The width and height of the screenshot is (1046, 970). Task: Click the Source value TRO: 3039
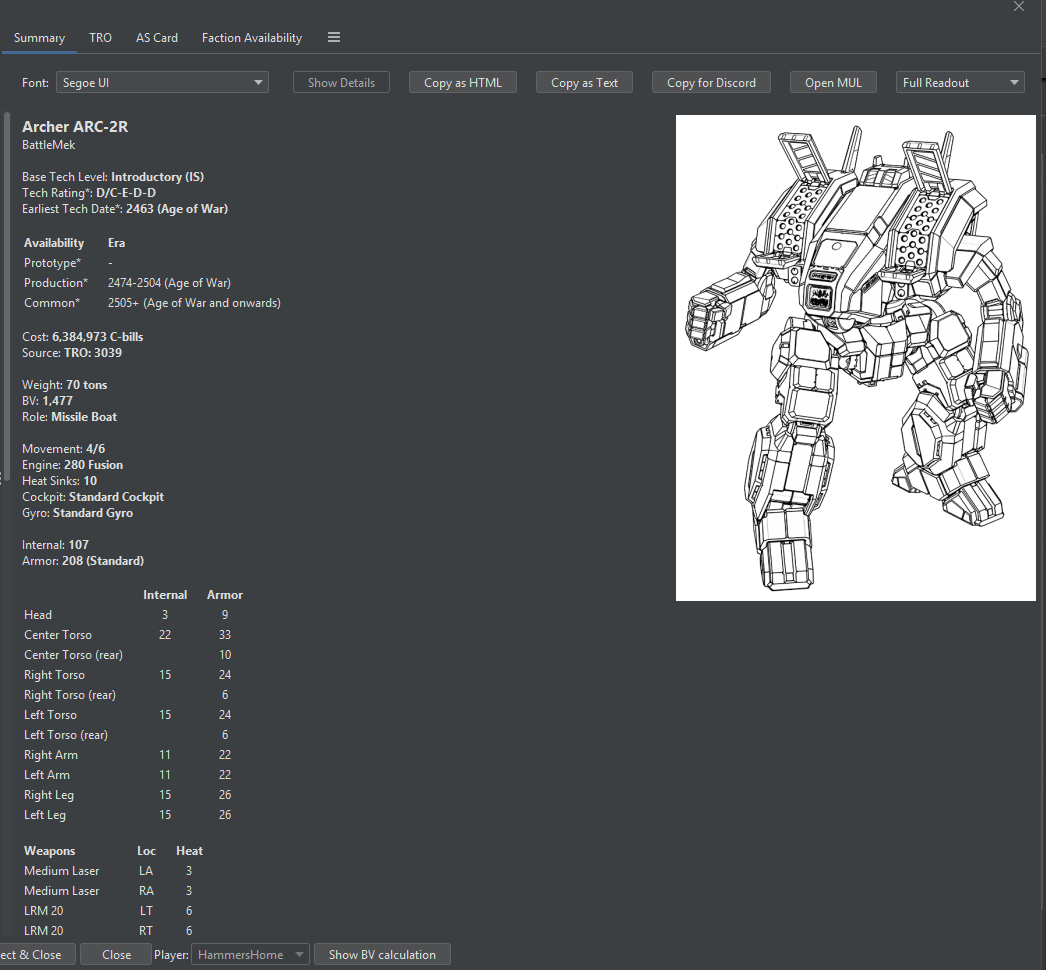pyautogui.click(x=93, y=353)
